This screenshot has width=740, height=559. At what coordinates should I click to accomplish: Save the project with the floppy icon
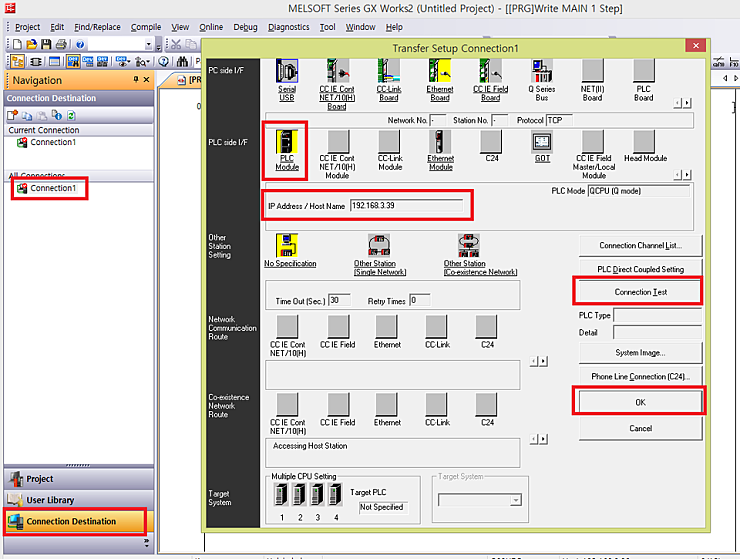46,44
